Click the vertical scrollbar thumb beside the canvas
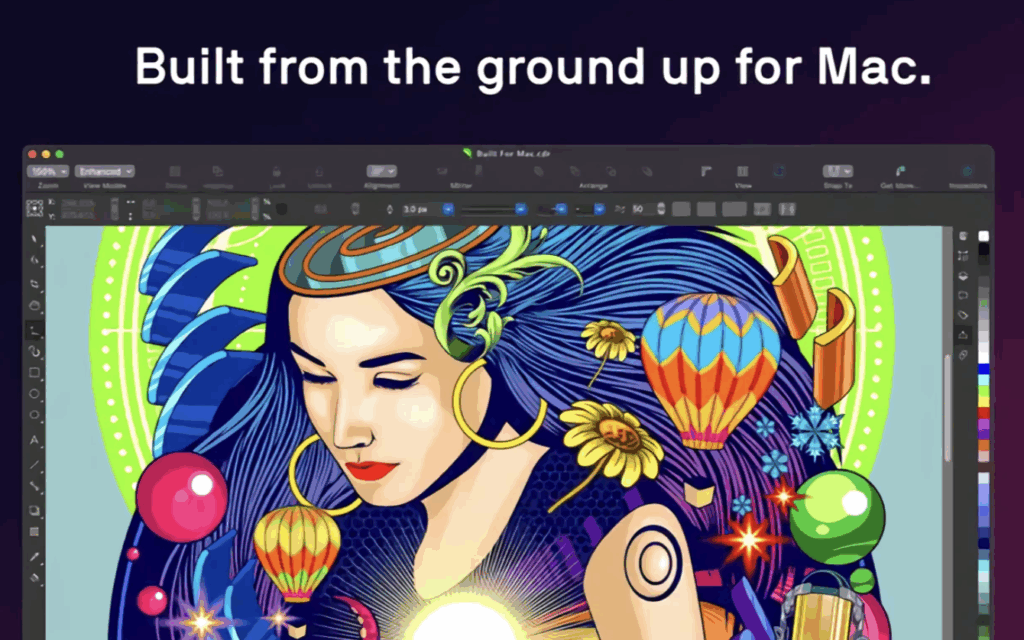This screenshot has width=1024, height=640. (948, 408)
